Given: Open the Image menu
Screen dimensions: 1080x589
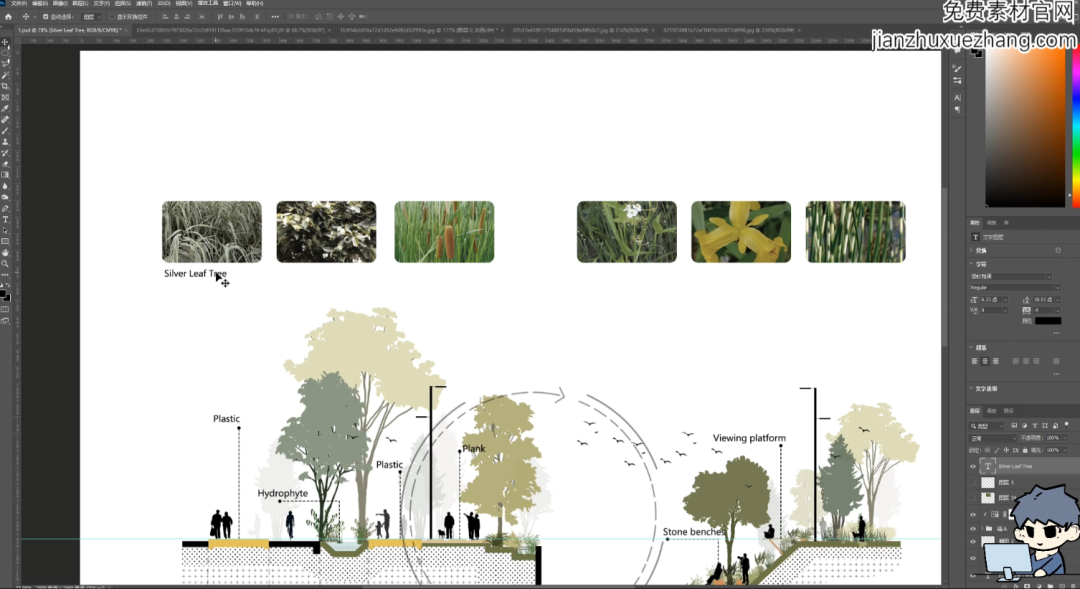Looking at the screenshot, I should [60, 3].
